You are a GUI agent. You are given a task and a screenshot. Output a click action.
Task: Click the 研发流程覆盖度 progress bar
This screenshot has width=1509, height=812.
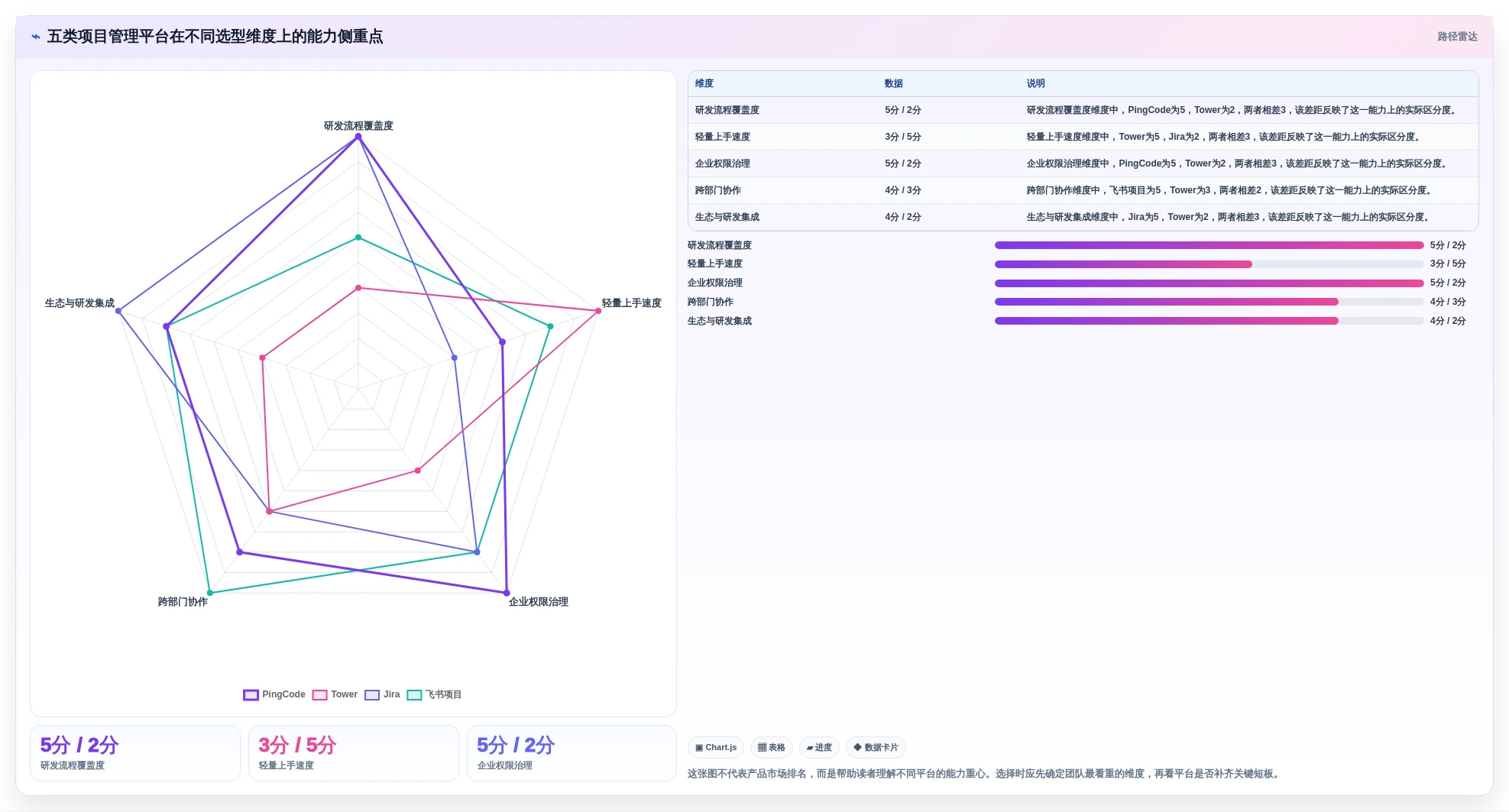(1209, 245)
